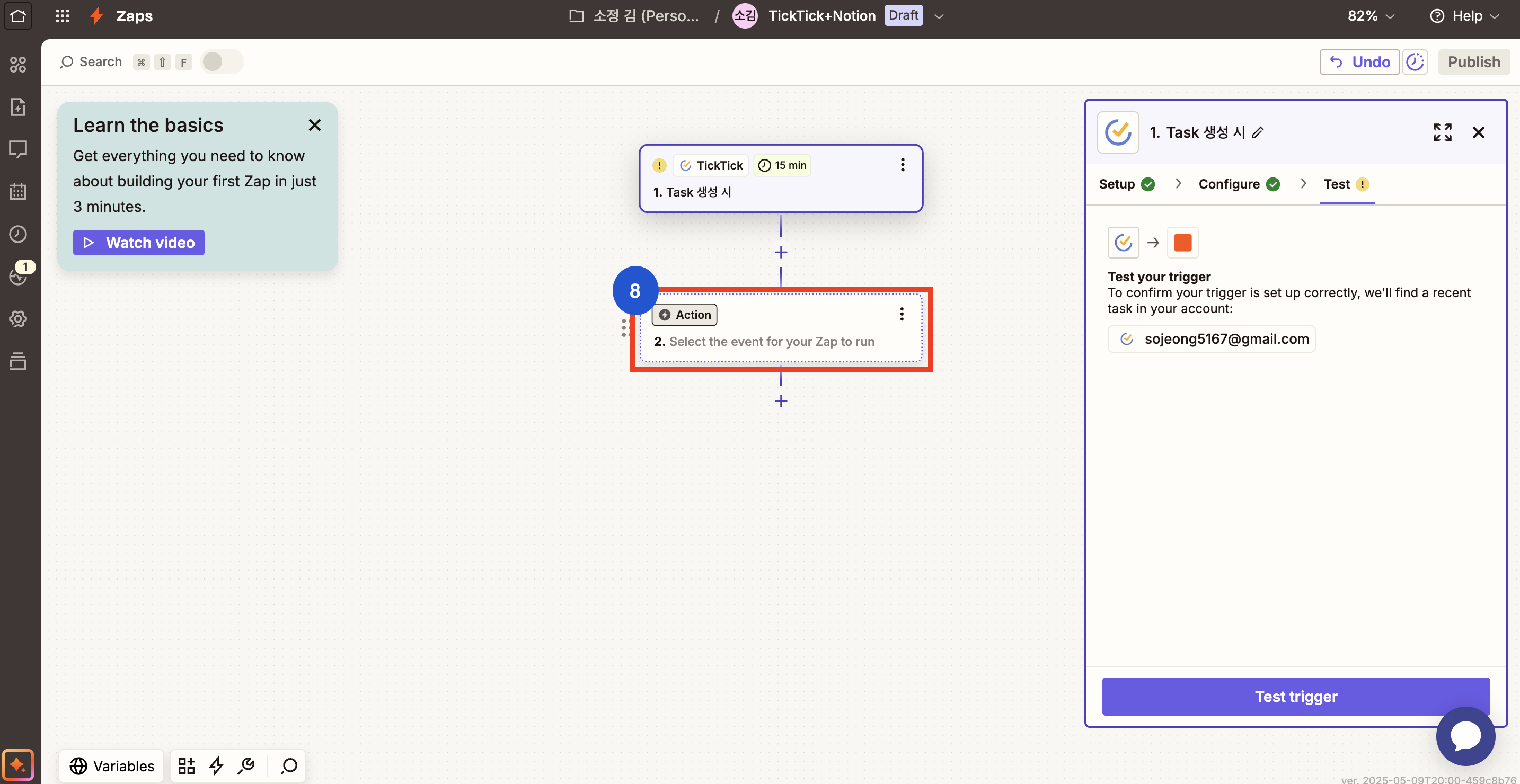Switch to the Configure tab

pos(1239,184)
